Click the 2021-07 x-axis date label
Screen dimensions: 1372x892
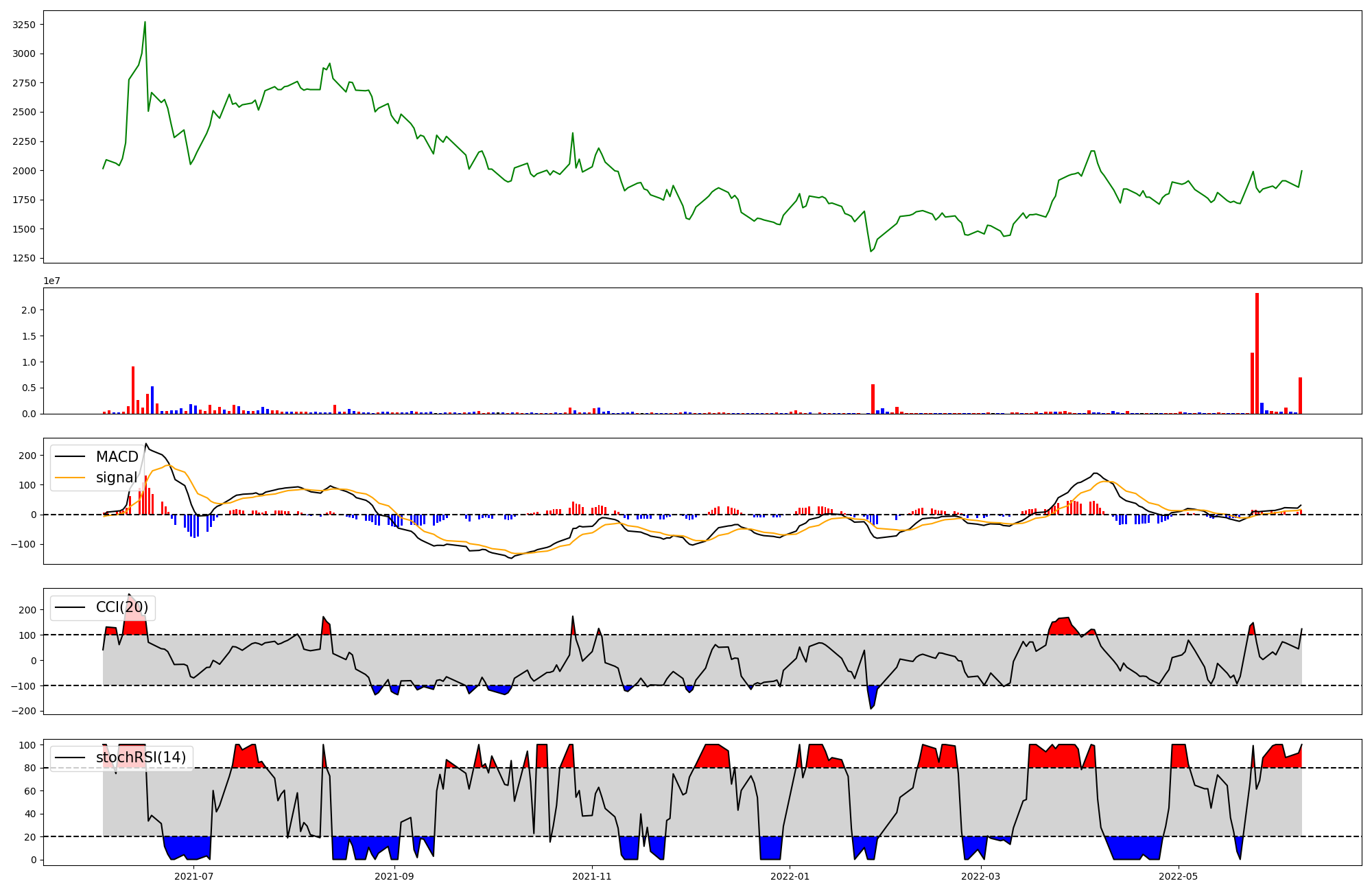(194, 876)
